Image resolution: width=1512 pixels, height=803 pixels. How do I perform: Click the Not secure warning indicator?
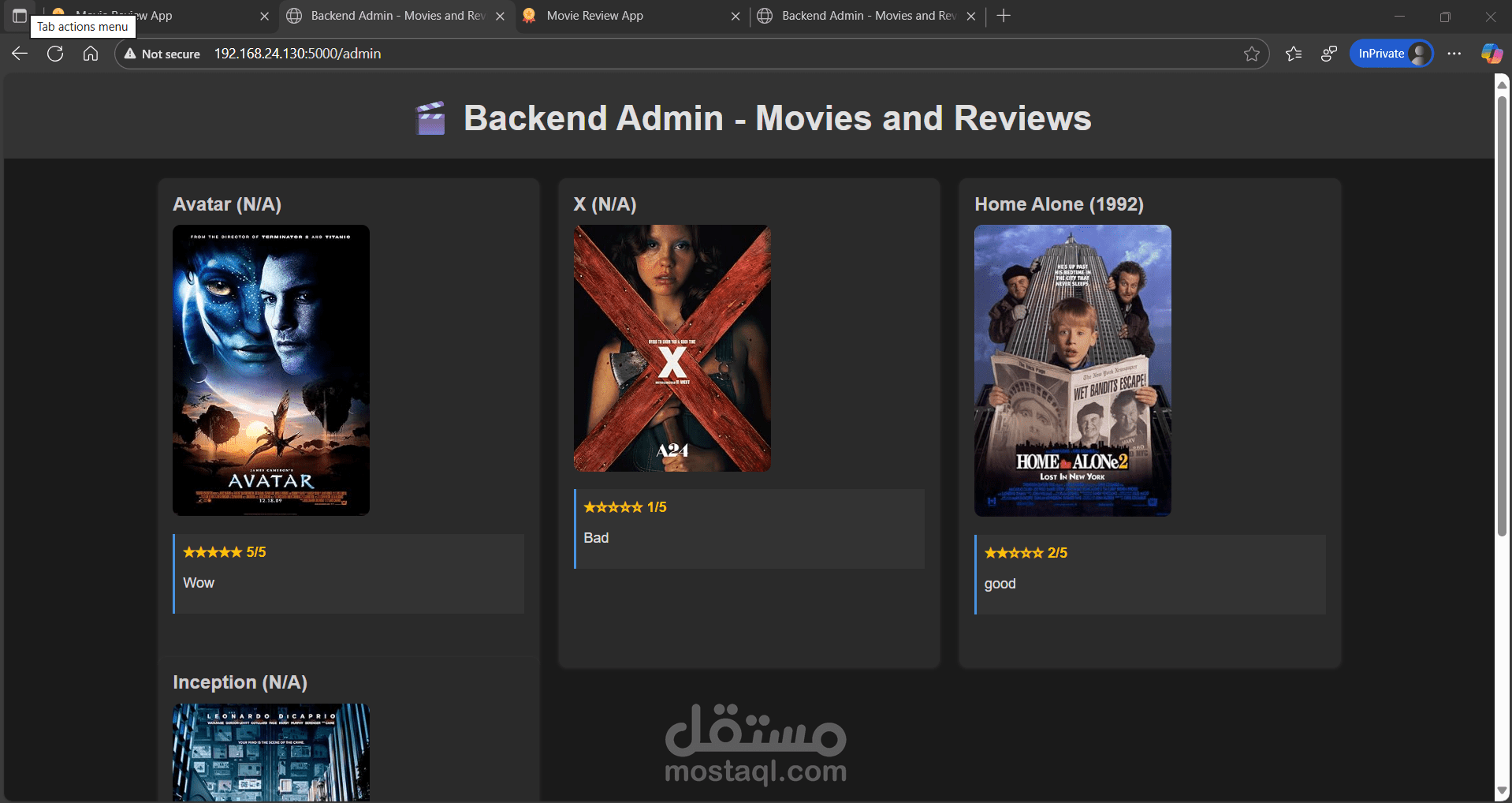pyautogui.click(x=162, y=54)
